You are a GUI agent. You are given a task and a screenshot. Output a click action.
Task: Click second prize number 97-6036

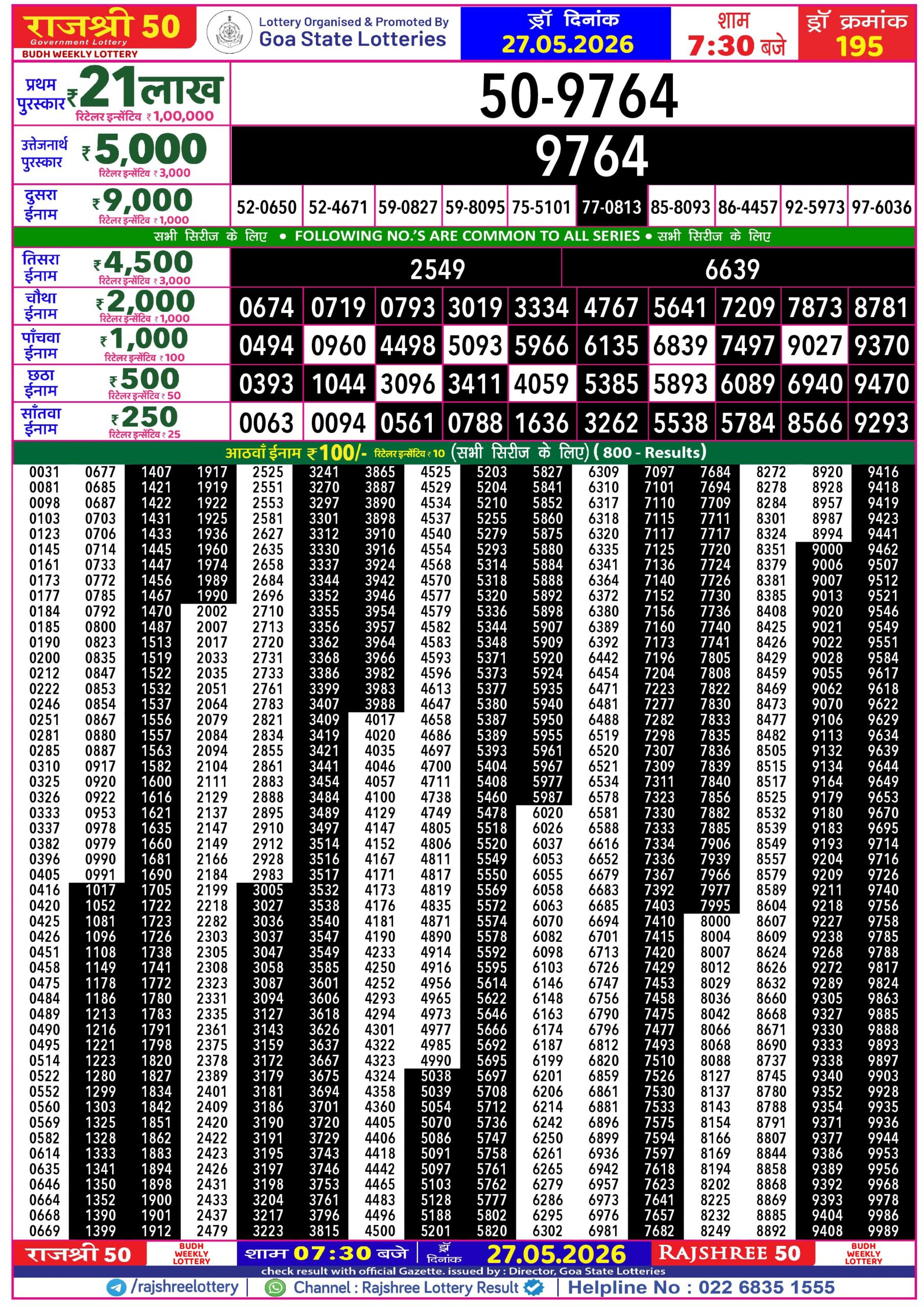tap(881, 207)
